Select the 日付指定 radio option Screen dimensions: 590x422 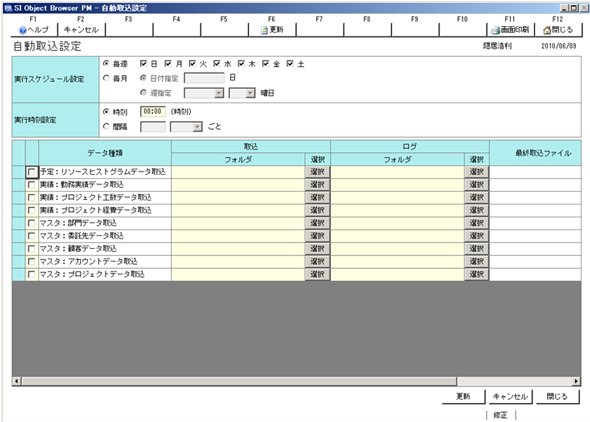[143, 78]
